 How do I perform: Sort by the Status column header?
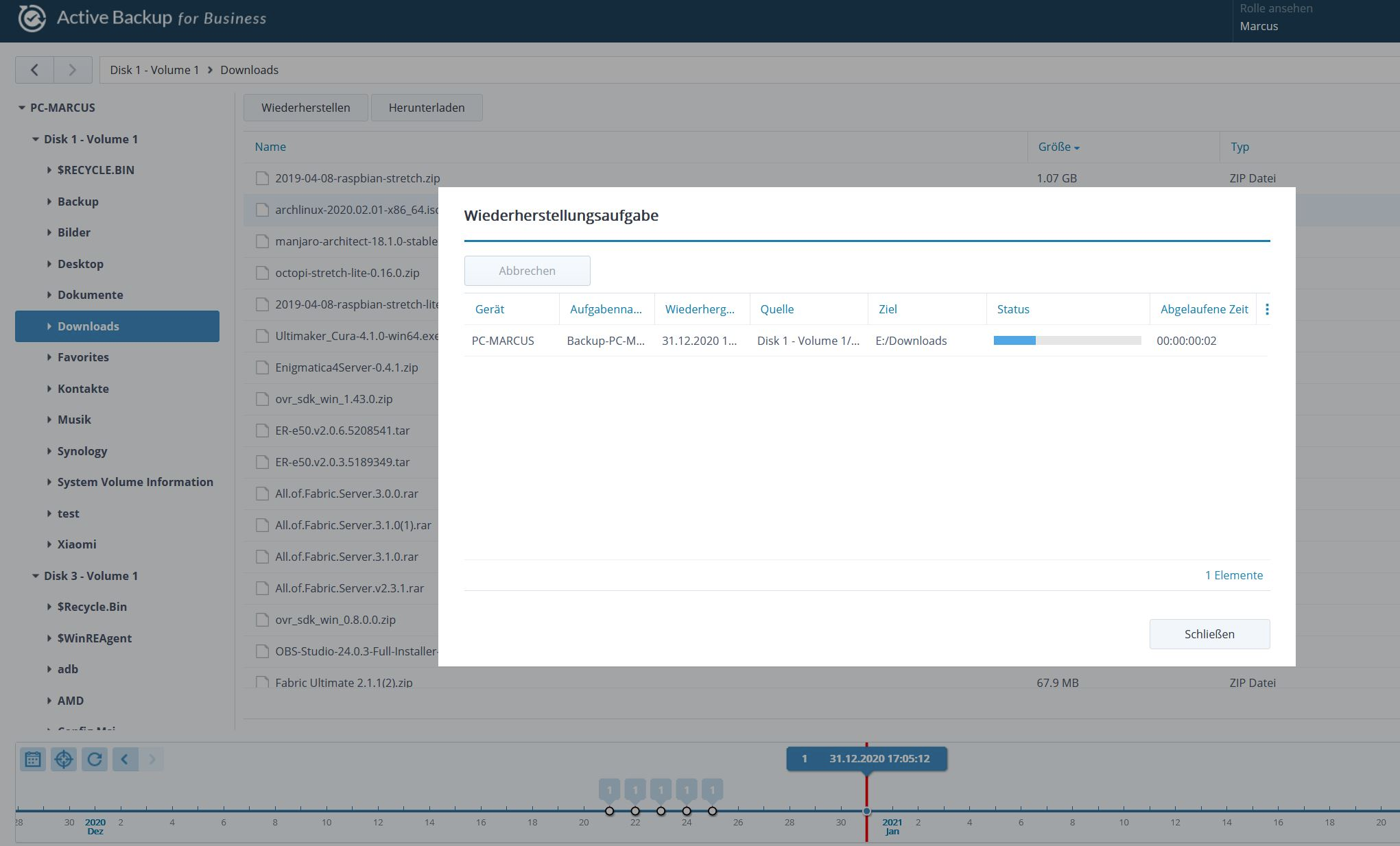1013,309
